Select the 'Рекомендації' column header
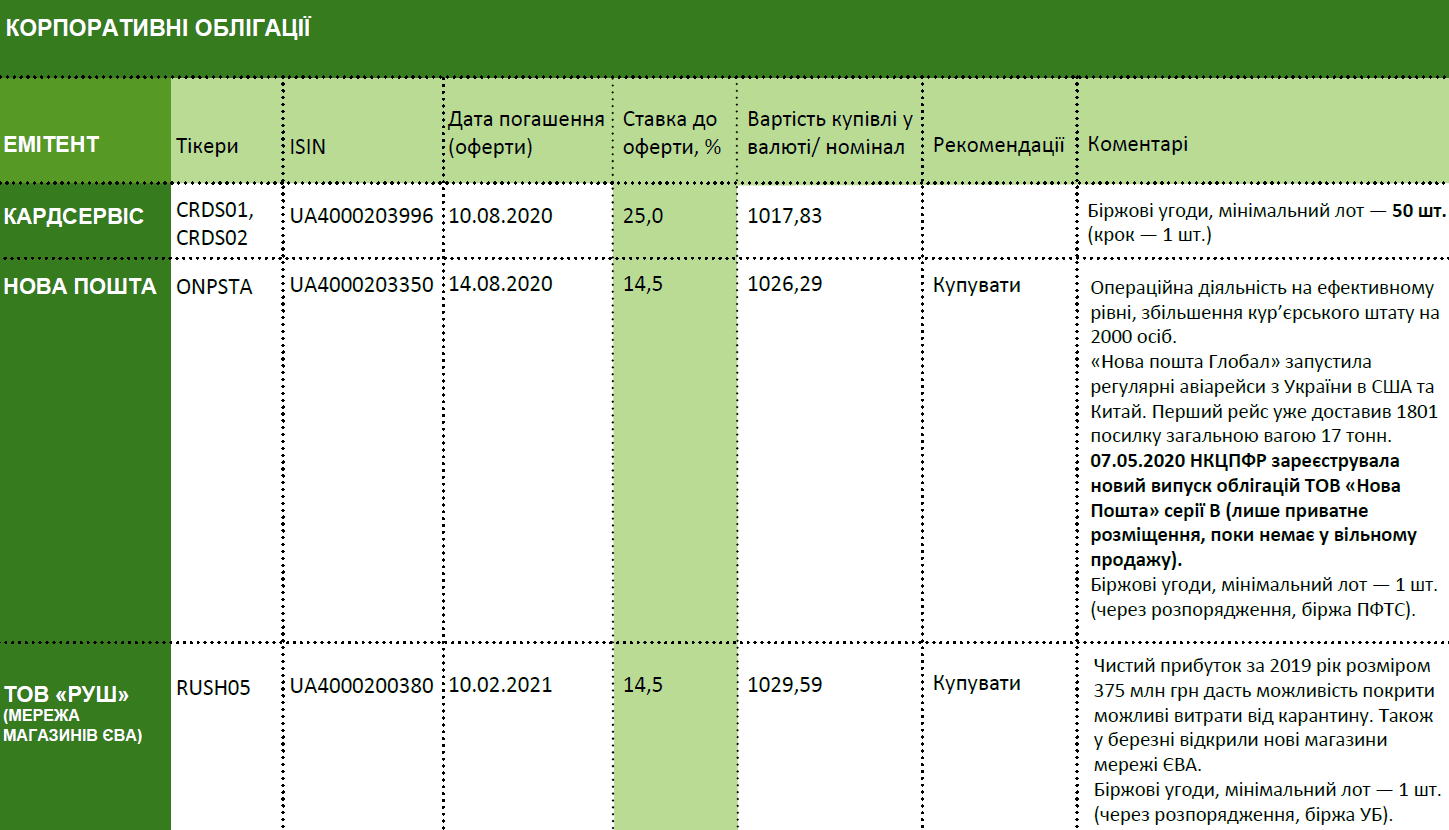Viewport: 1449px width, 830px height. 998,144
